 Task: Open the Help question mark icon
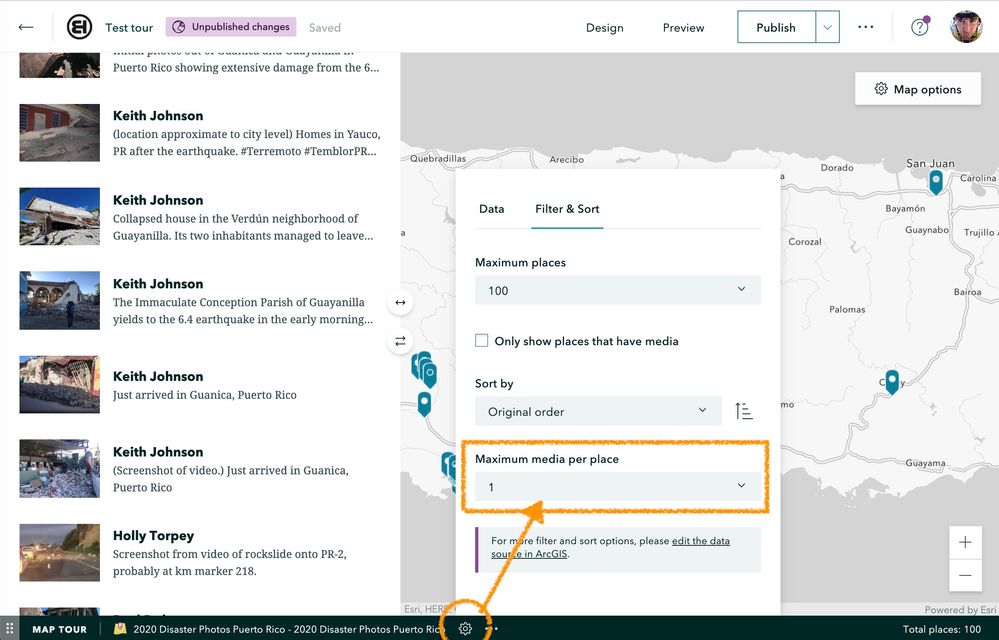[919, 27]
